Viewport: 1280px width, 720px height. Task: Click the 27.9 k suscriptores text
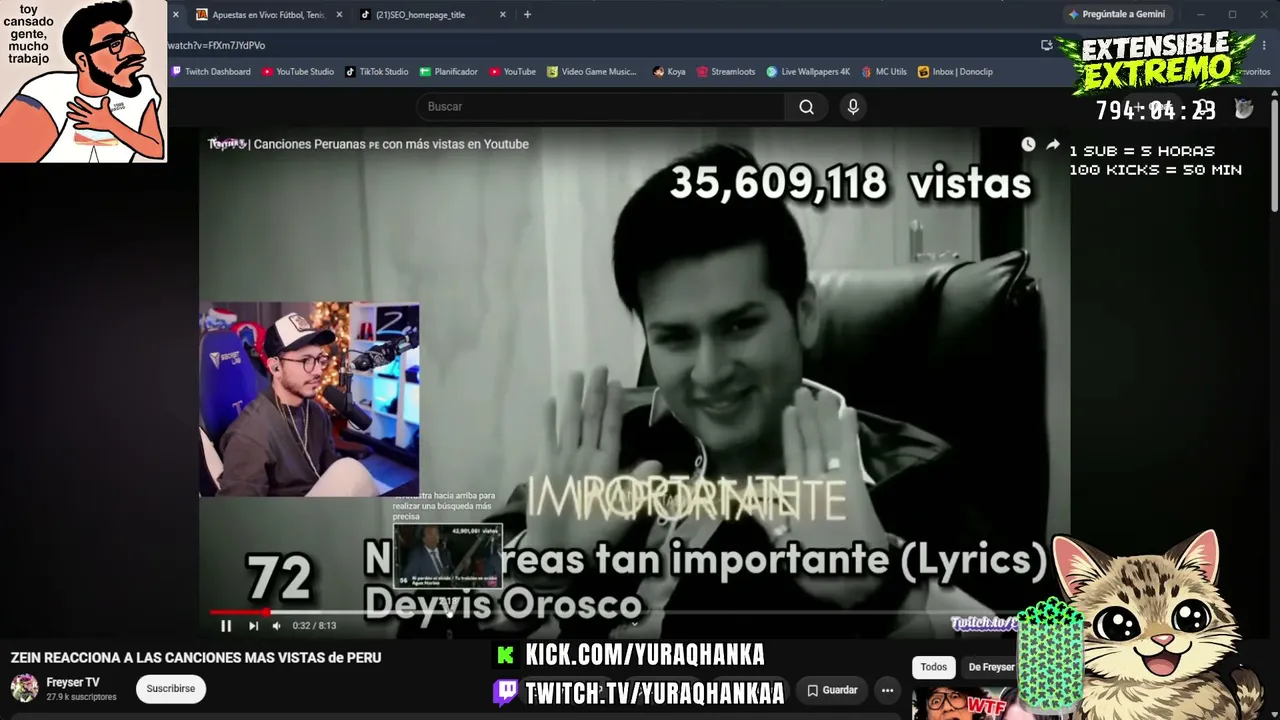[x=81, y=697]
